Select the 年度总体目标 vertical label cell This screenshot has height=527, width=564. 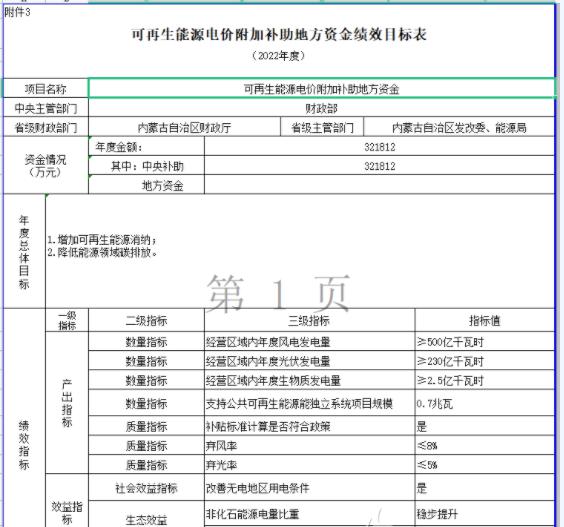[x=24, y=251]
